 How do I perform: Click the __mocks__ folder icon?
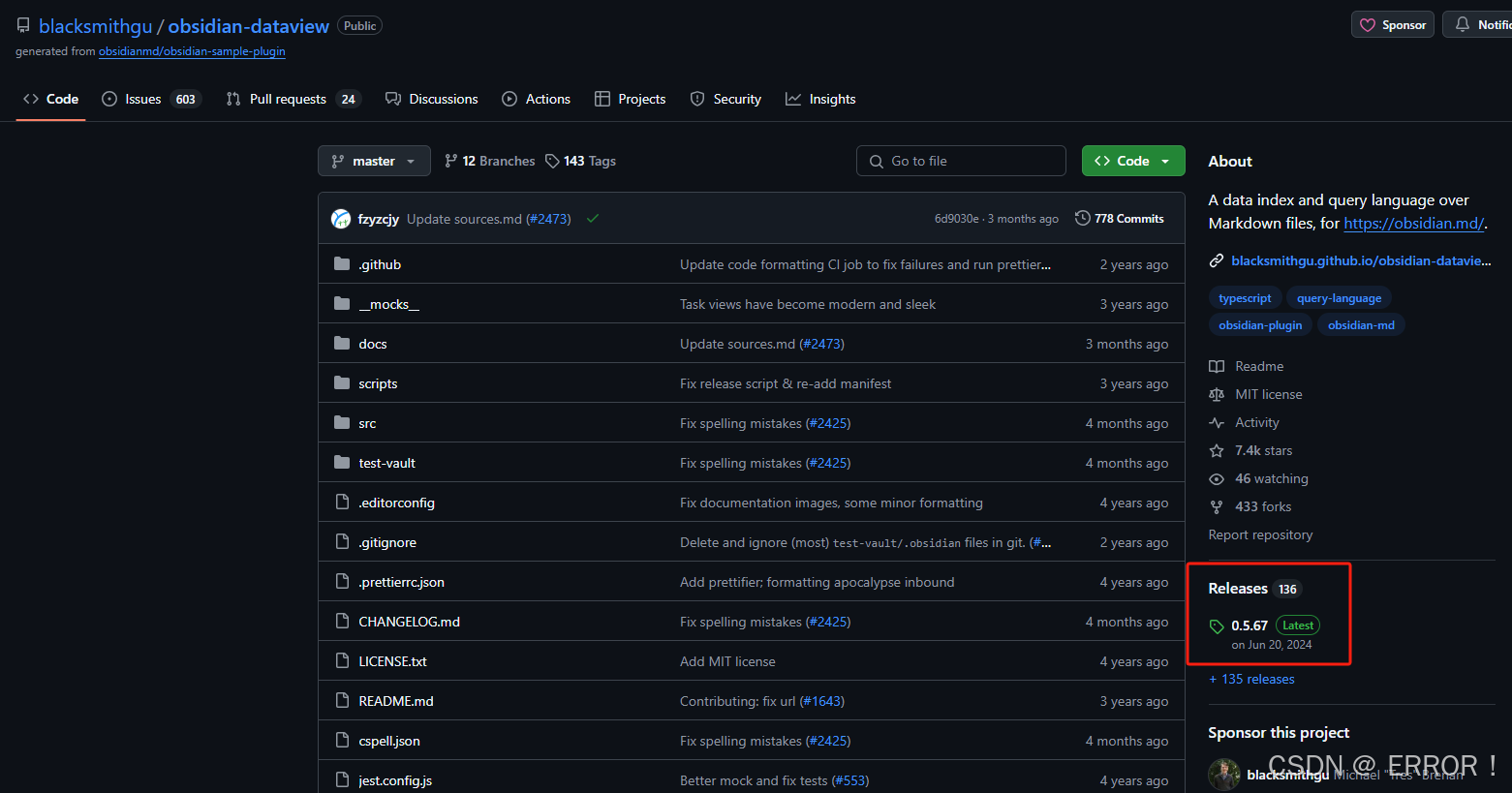[341, 304]
